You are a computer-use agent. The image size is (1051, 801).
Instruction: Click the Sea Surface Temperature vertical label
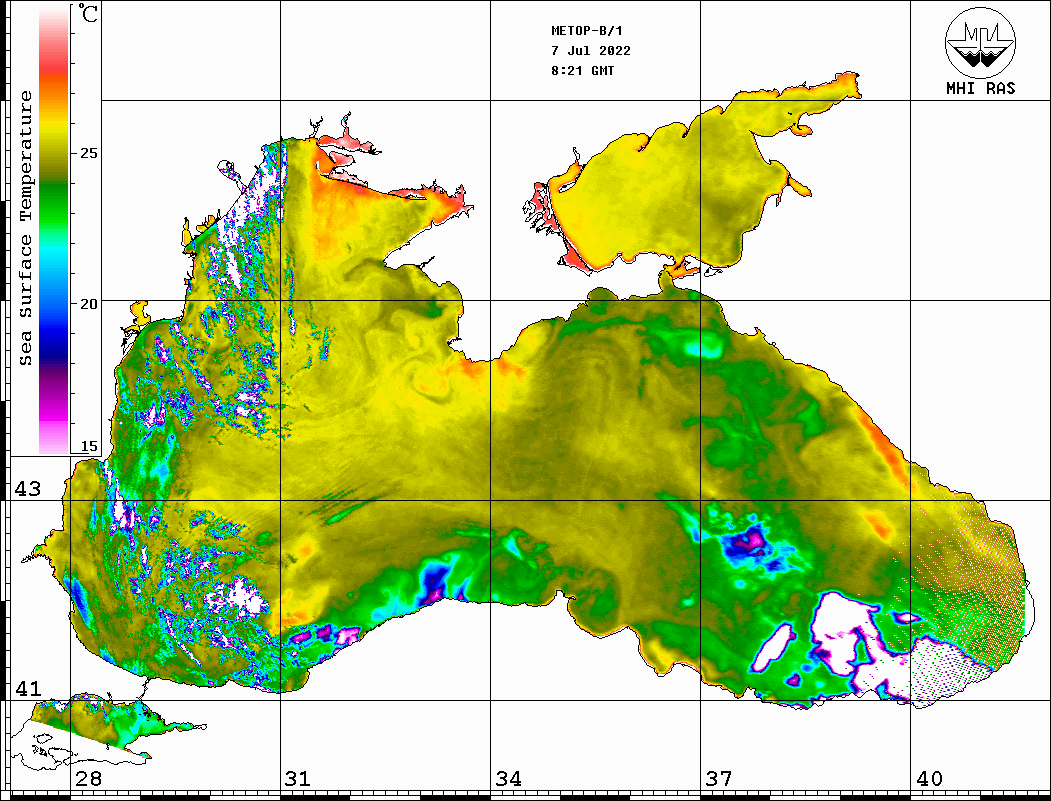pyautogui.click(x=25, y=229)
